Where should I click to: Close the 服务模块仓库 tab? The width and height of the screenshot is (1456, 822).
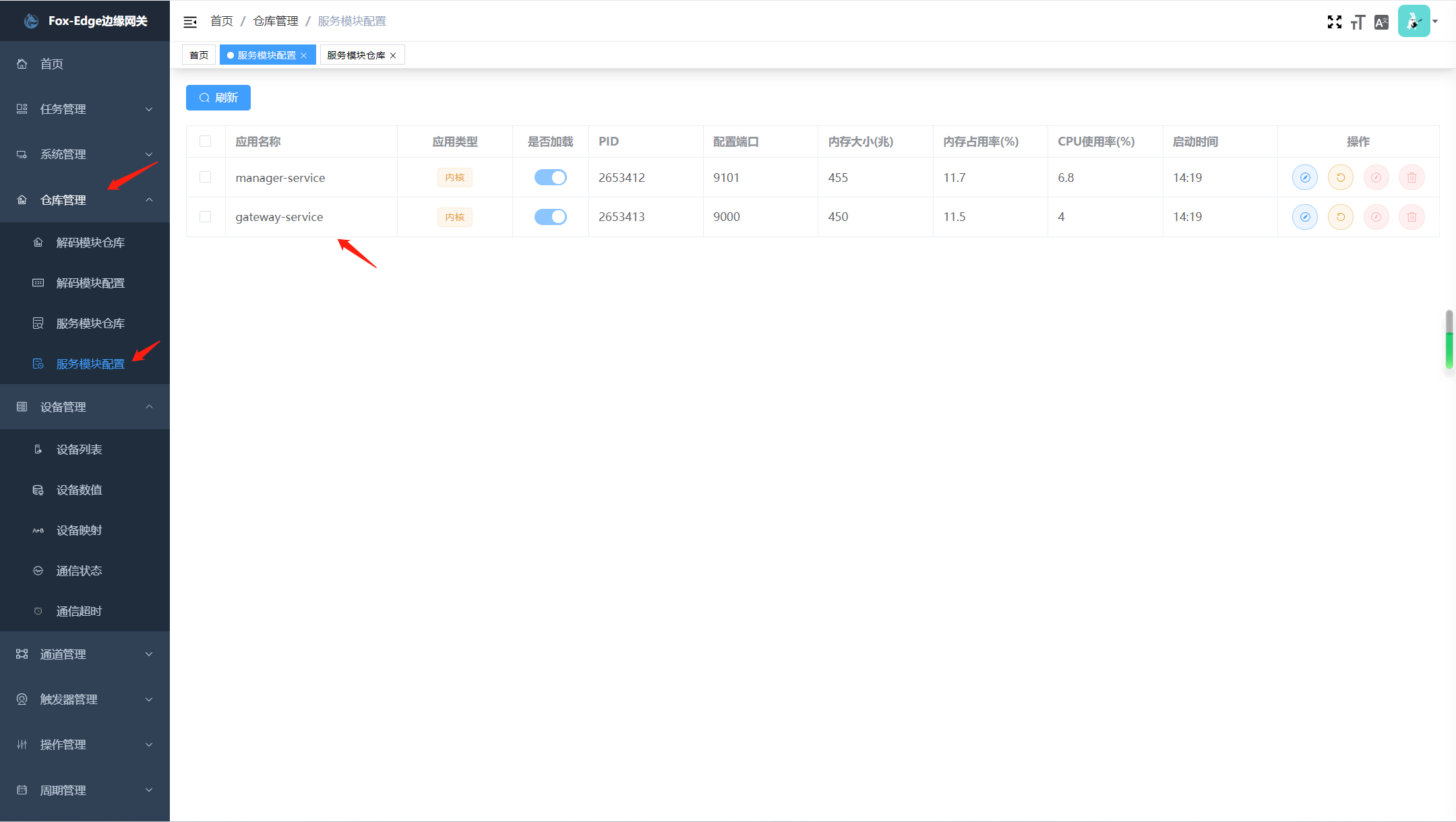tap(393, 56)
